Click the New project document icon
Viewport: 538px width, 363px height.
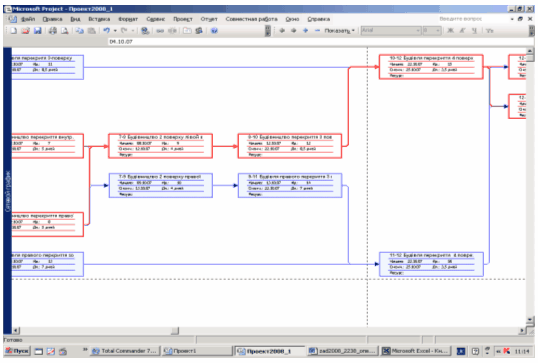[13, 31]
